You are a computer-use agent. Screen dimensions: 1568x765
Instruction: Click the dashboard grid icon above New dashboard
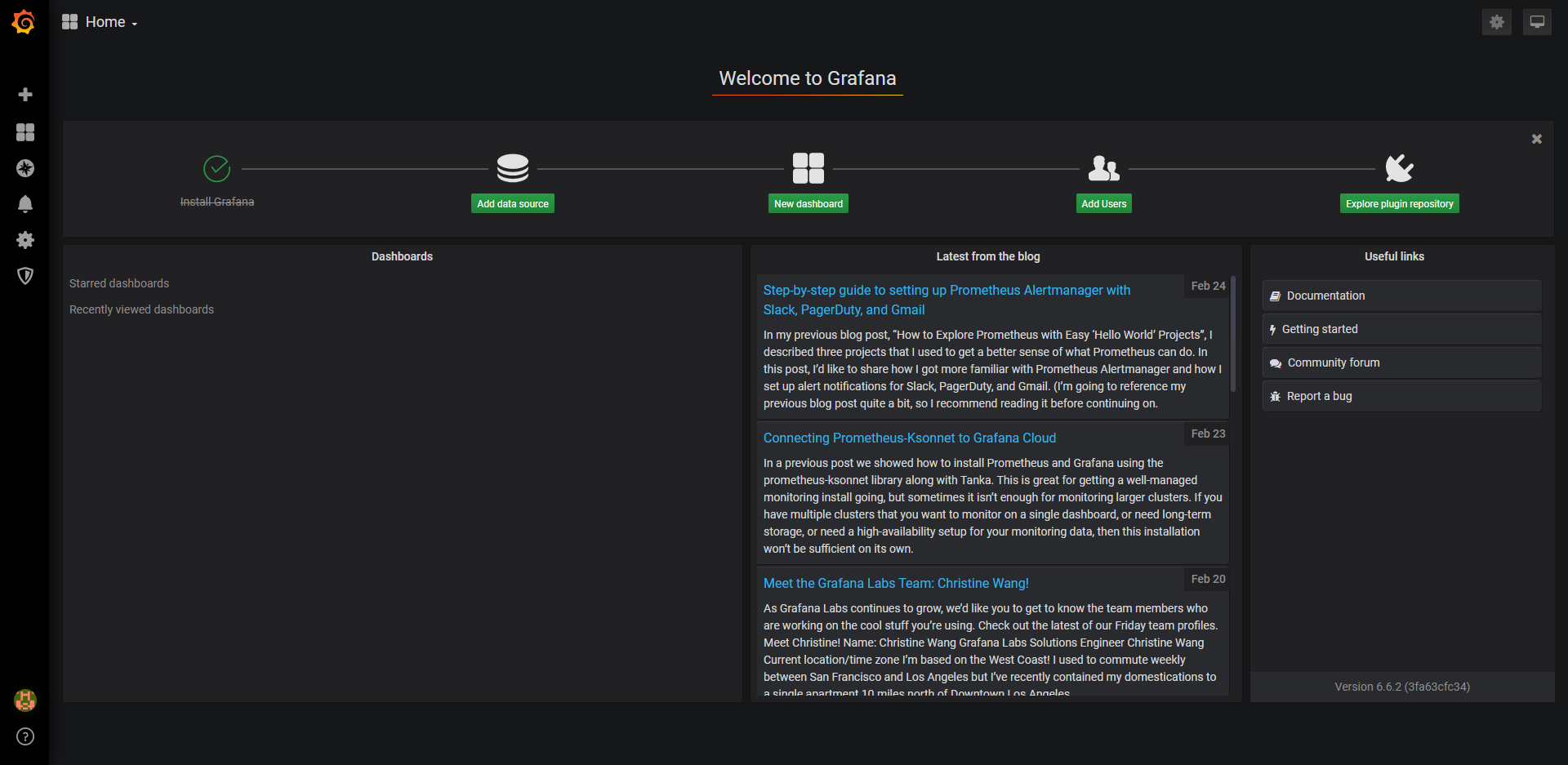[x=808, y=168]
